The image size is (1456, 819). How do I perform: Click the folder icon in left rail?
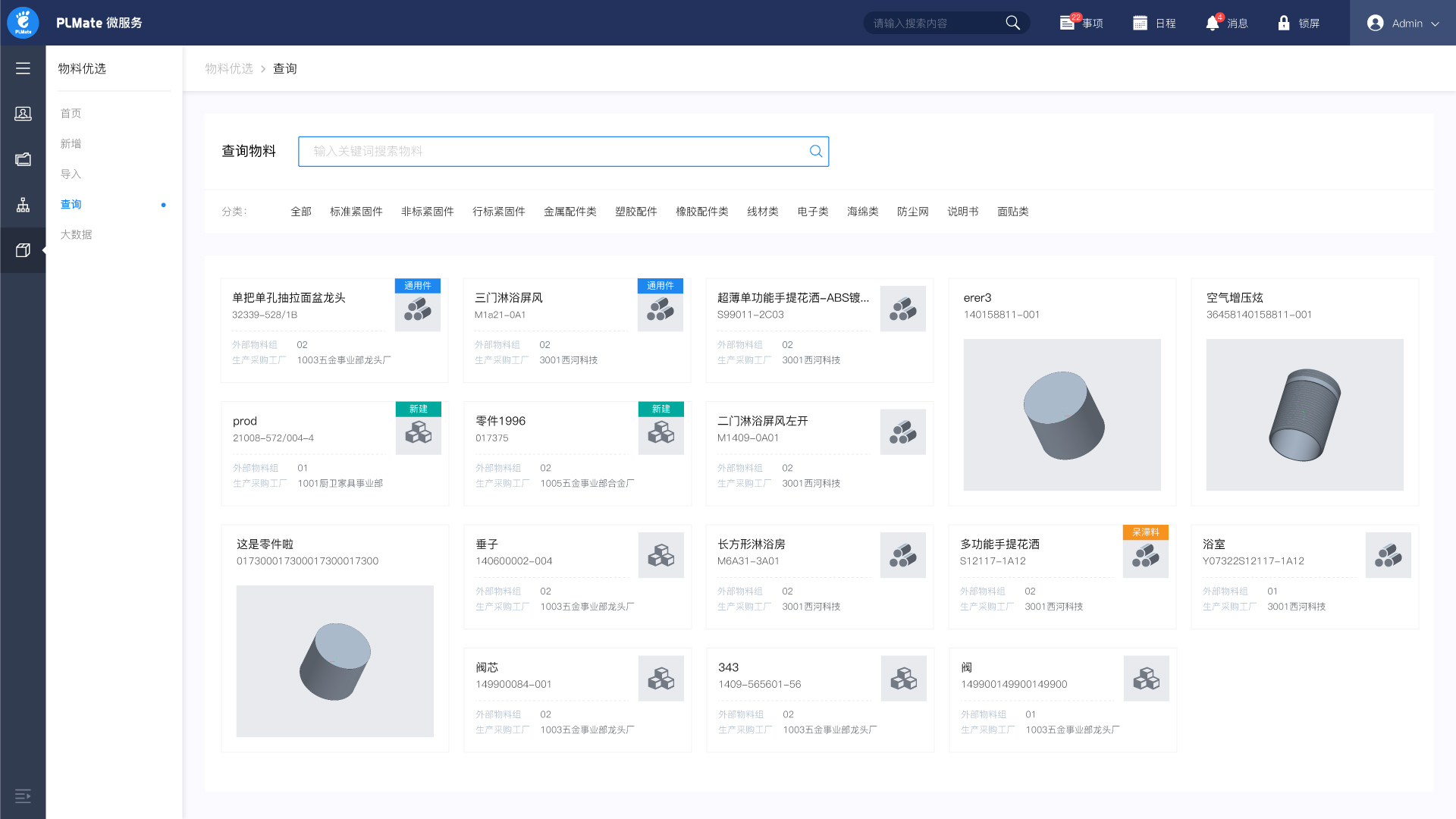click(23, 159)
